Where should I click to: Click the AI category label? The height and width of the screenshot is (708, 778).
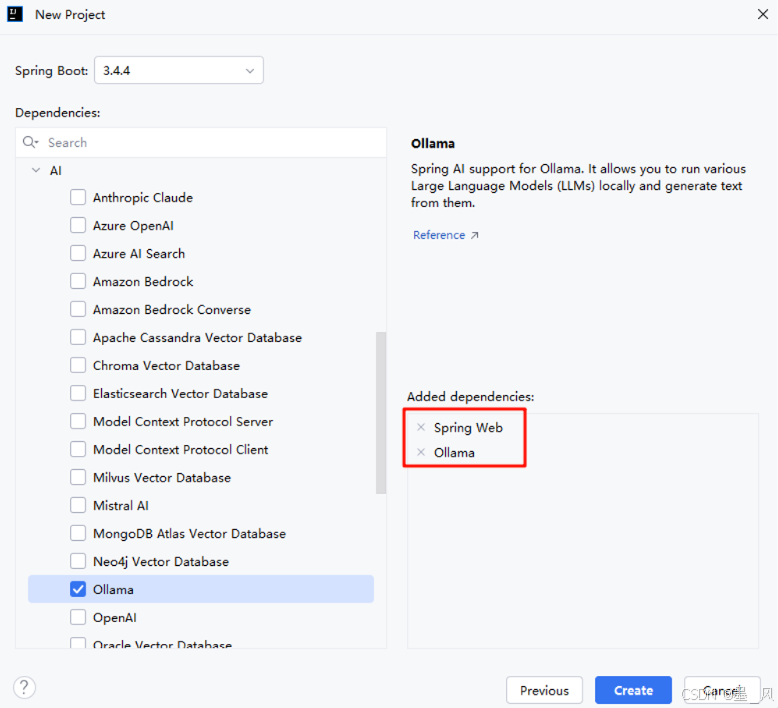click(x=56, y=171)
